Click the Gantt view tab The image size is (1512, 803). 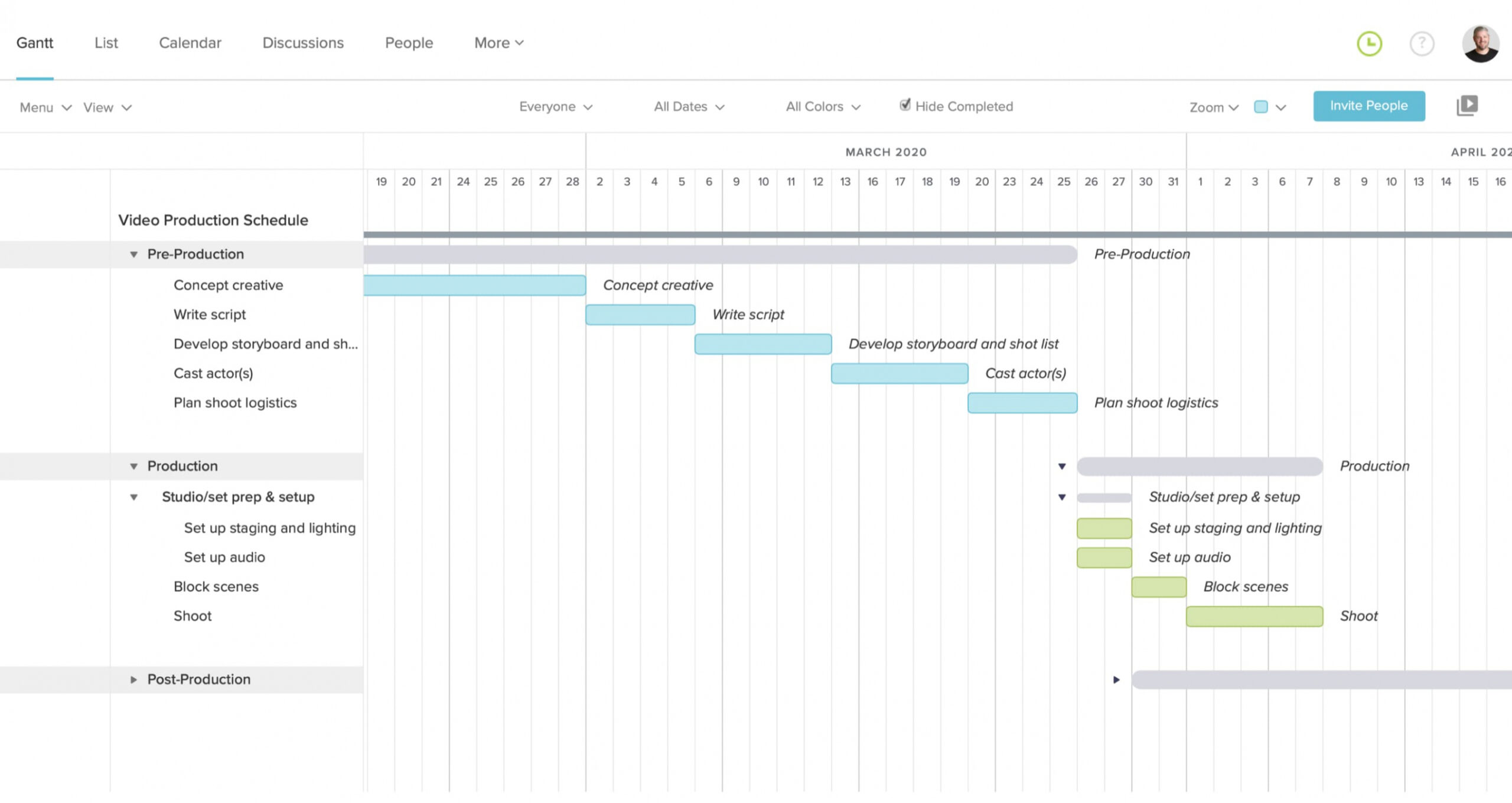pos(34,42)
